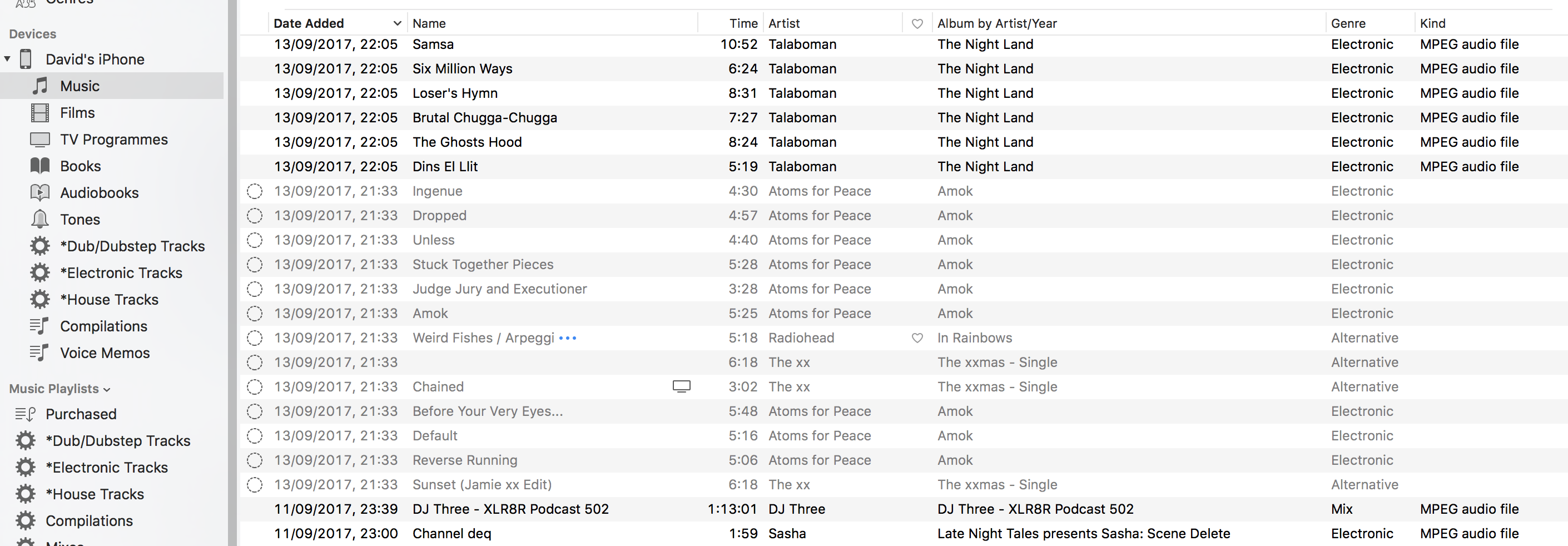This screenshot has width=1568, height=546.
Task: Sort by Album by Artist/Year column
Action: (x=997, y=23)
